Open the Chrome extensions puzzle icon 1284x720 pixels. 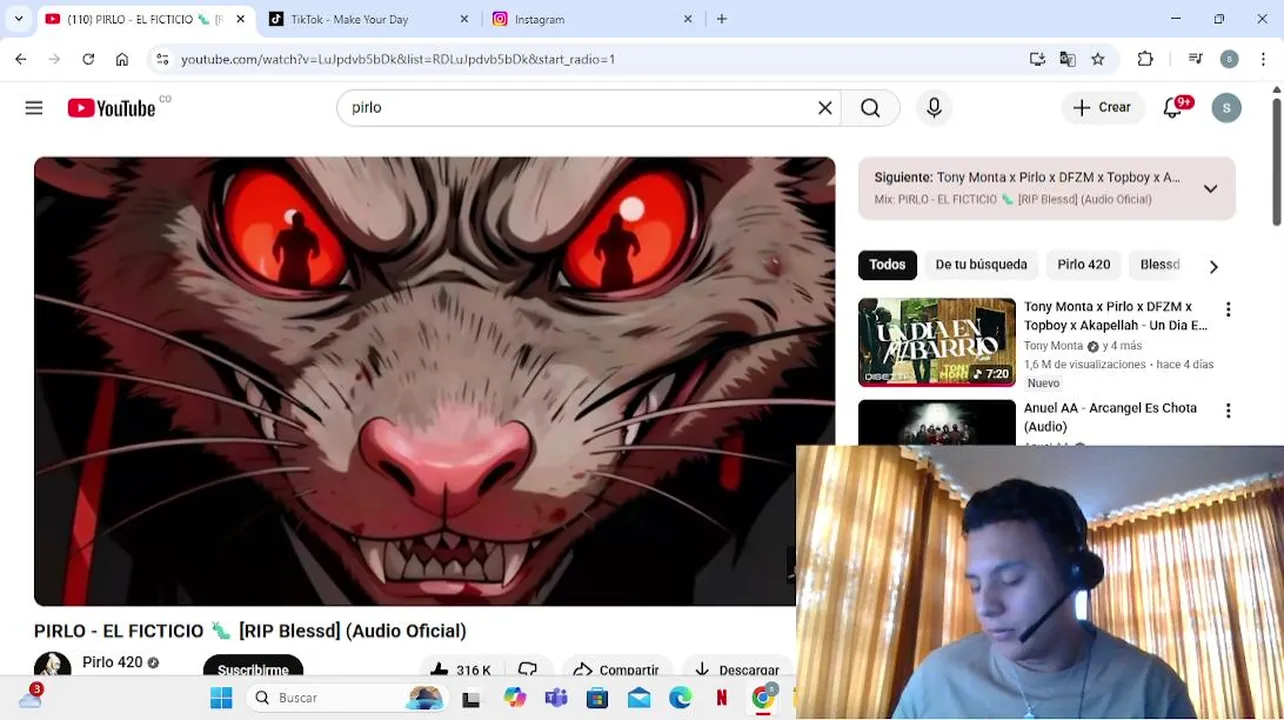click(1146, 59)
